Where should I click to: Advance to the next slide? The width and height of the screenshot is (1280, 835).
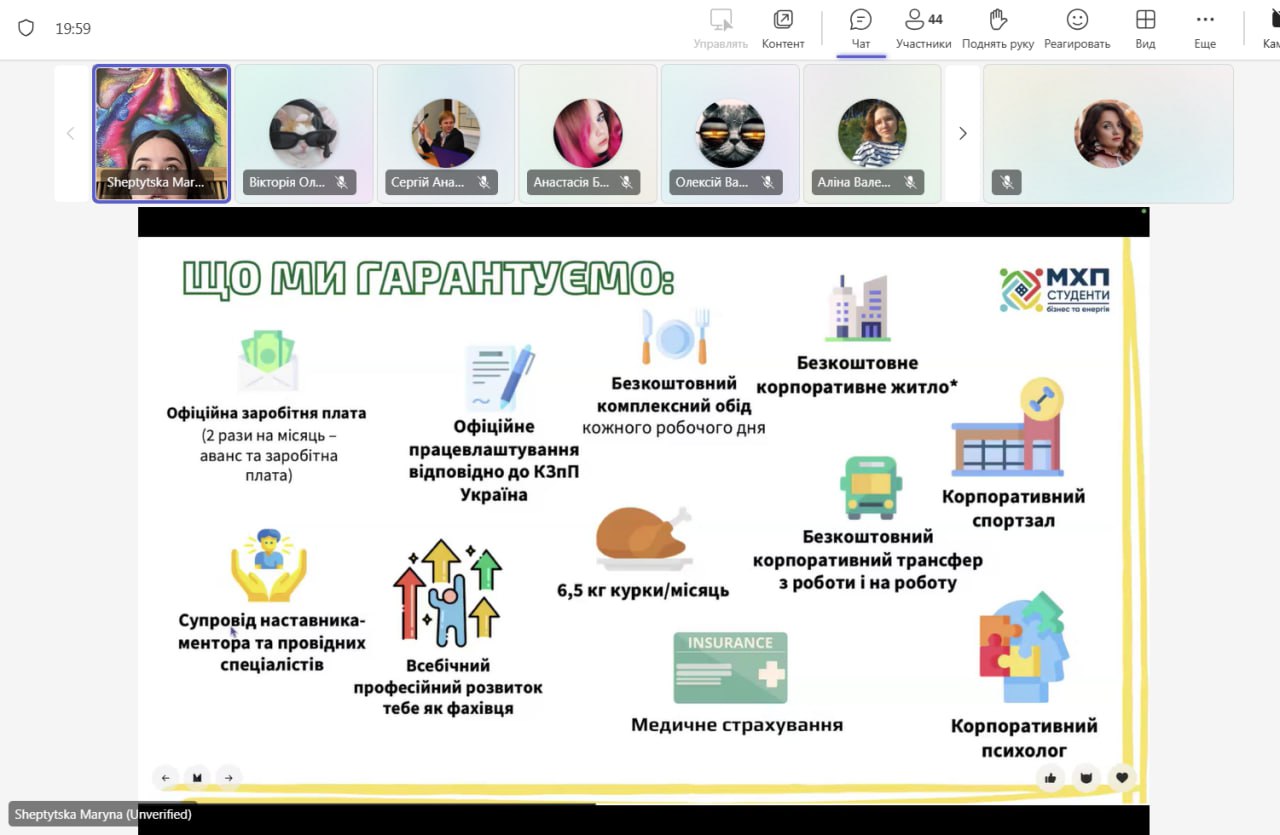229,777
